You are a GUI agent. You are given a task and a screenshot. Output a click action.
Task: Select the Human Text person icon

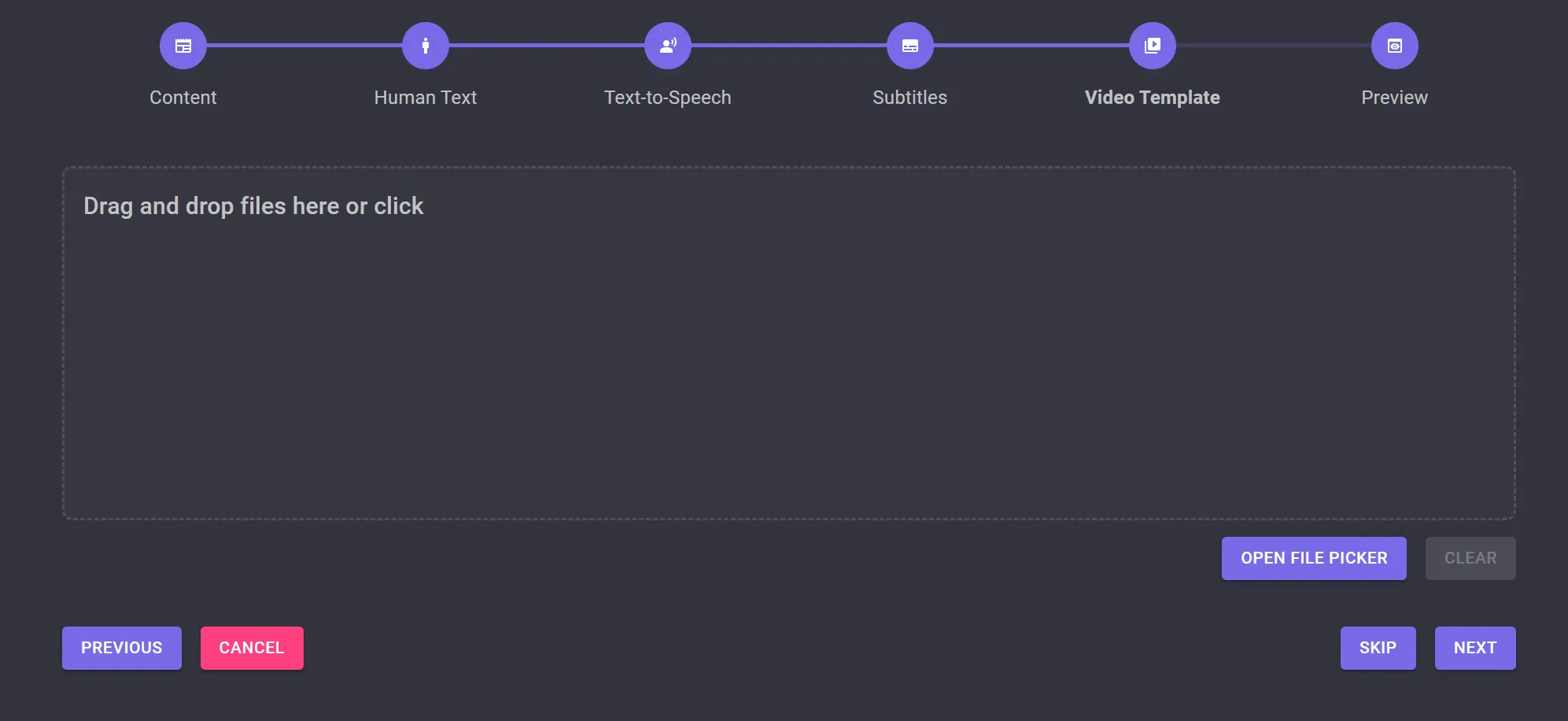coord(425,46)
